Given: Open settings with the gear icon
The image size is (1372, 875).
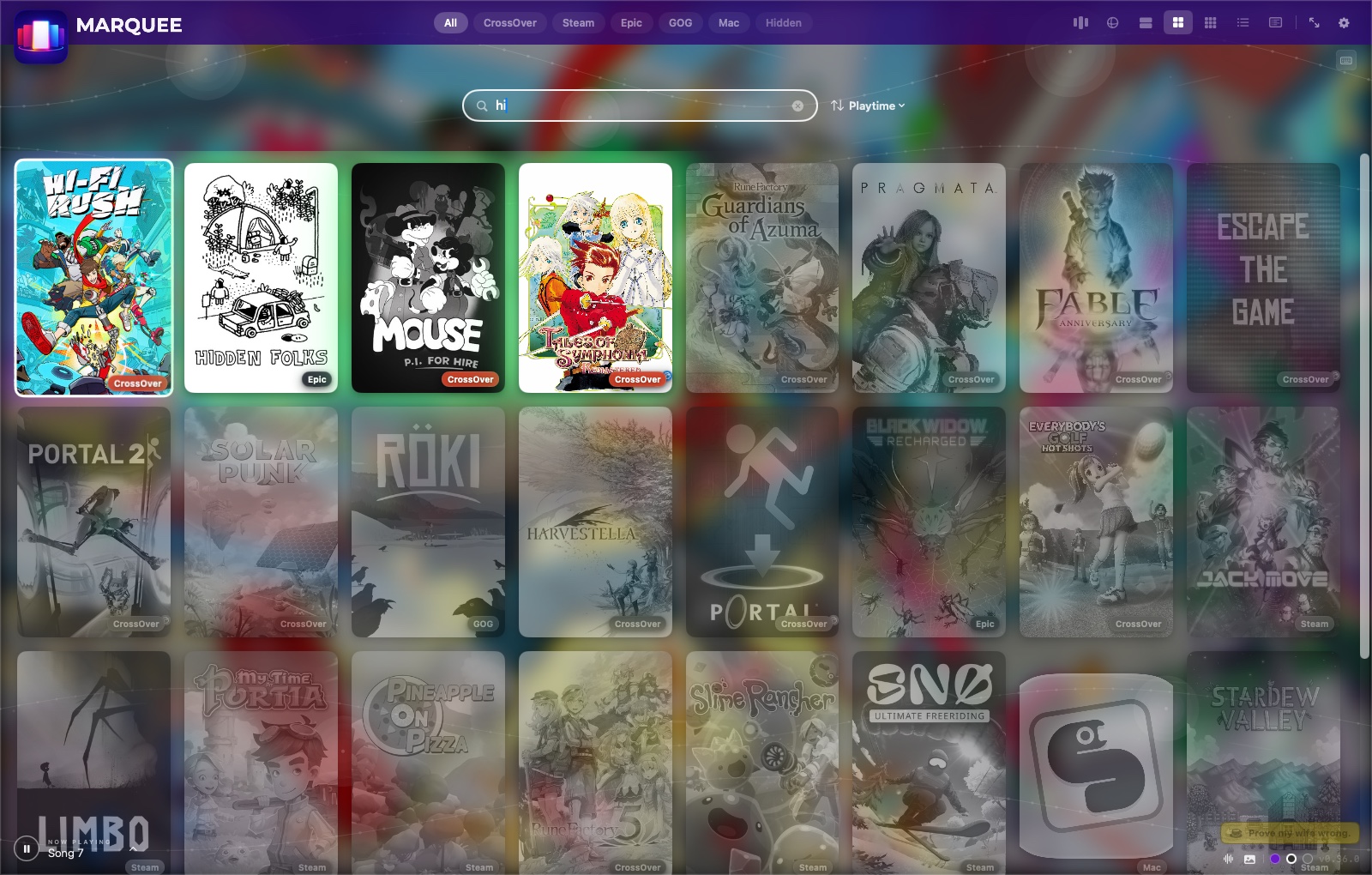Looking at the screenshot, I should tap(1344, 23).
